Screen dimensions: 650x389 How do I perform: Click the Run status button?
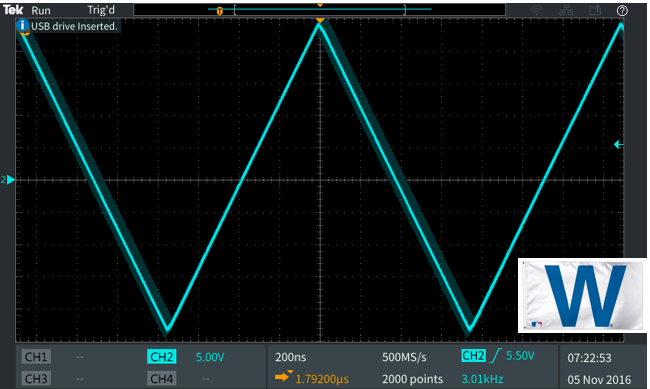41,10
